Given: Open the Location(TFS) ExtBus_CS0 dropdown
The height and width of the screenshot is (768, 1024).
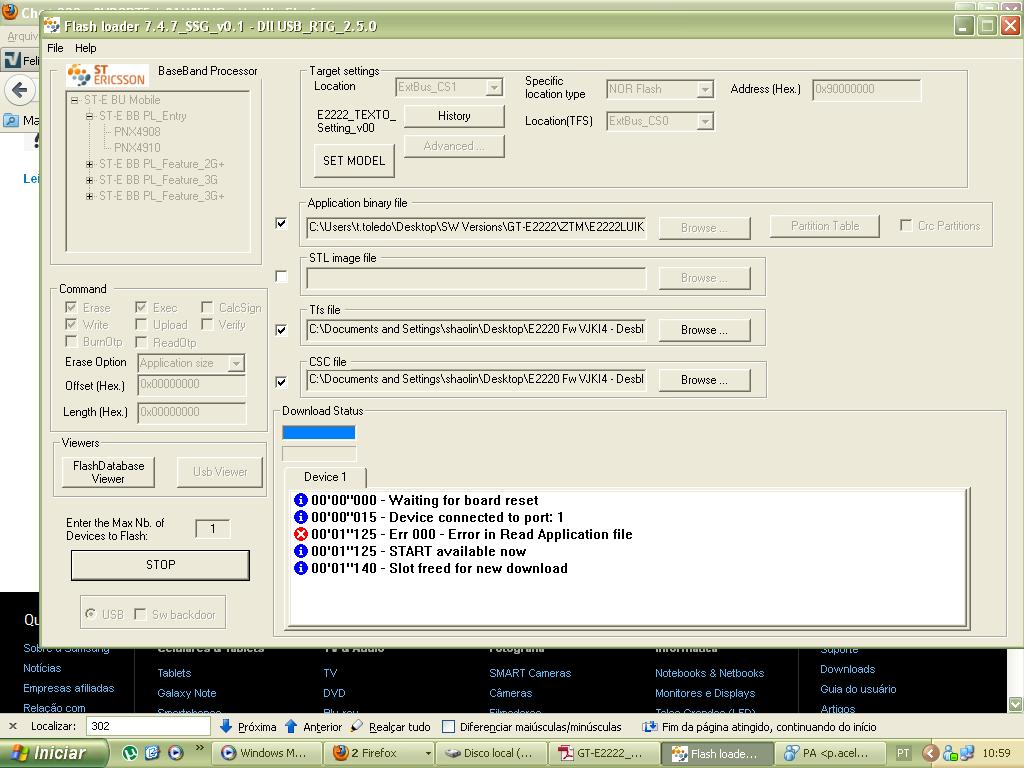Looking at the screenshot, I should pyautogui.click(x=705, y=121).
